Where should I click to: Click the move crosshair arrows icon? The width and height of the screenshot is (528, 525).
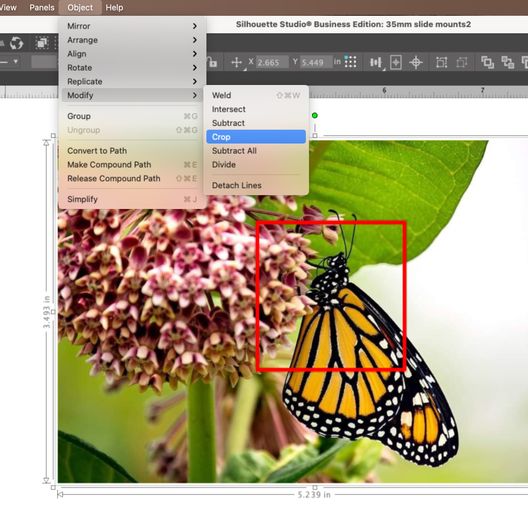point(236,62)
